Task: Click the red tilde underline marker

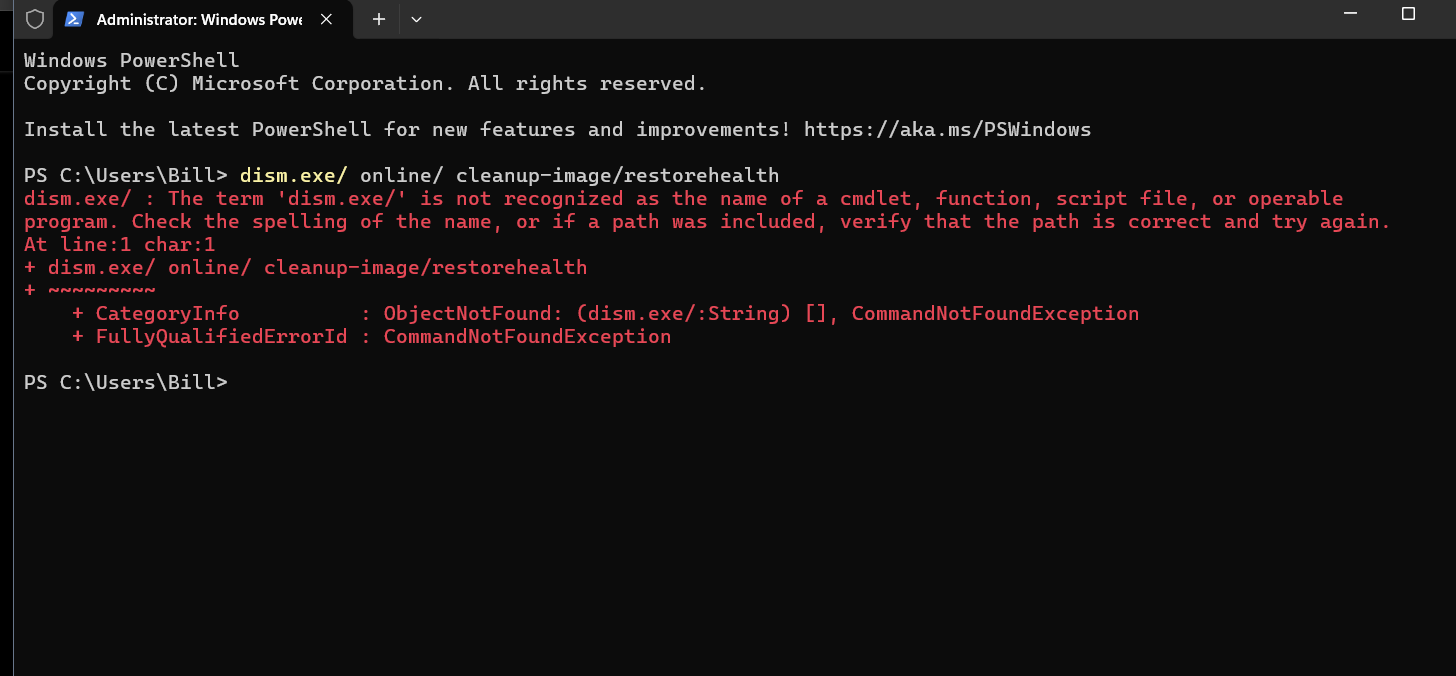Action: click(x=101, y=290)
